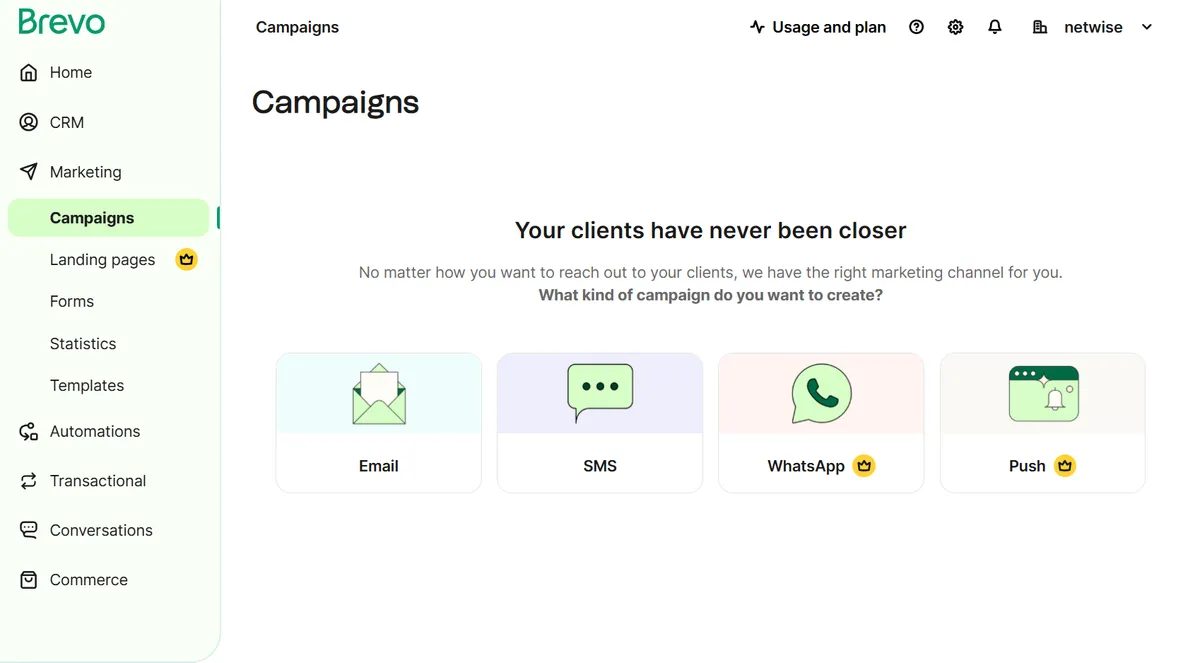Select the Push campaign card
Image resolution: width=1200 pixels, height=663 pixels.
(1042, 422)
